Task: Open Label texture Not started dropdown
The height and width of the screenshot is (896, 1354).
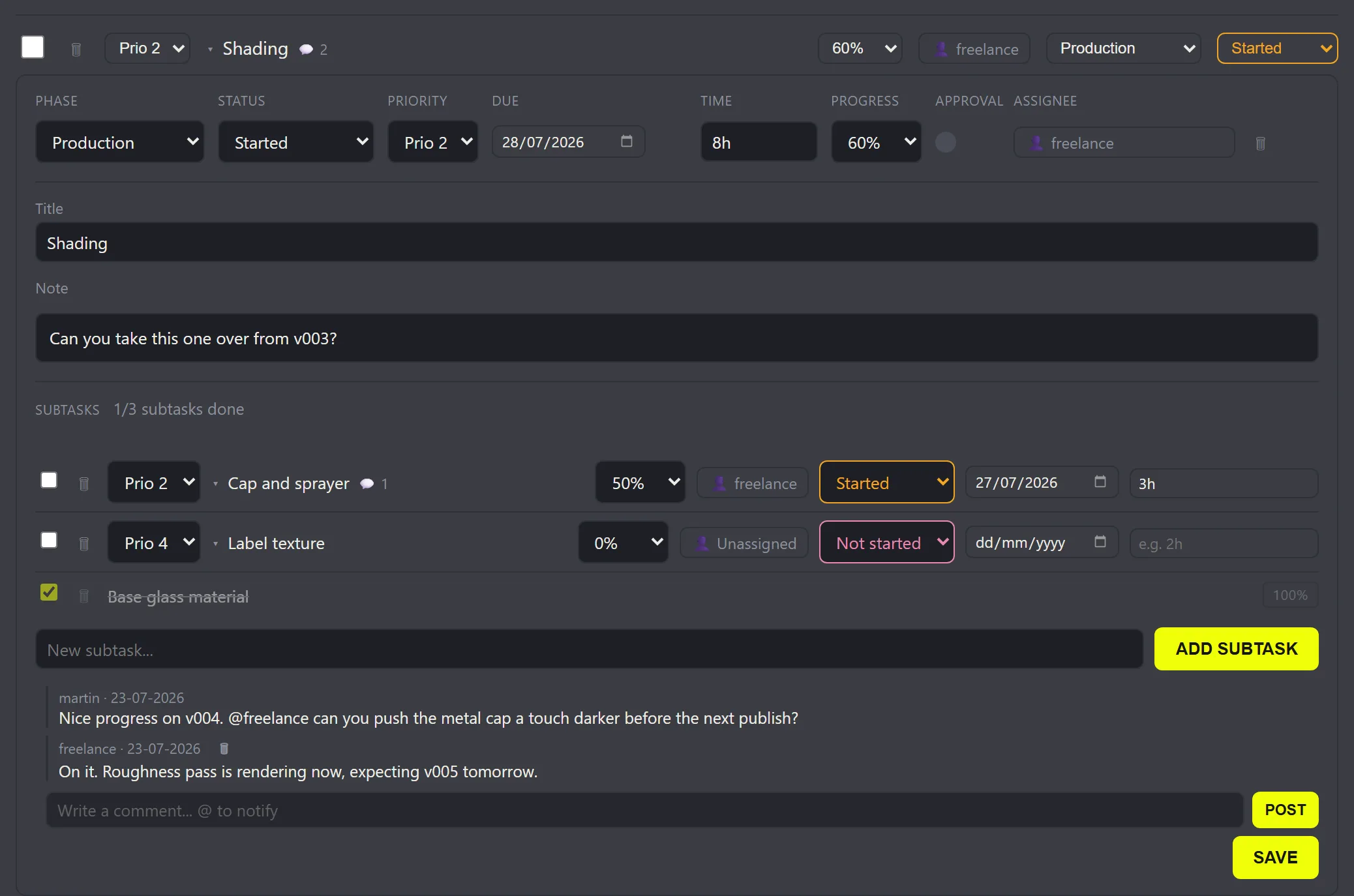Action: pos(887,543)
